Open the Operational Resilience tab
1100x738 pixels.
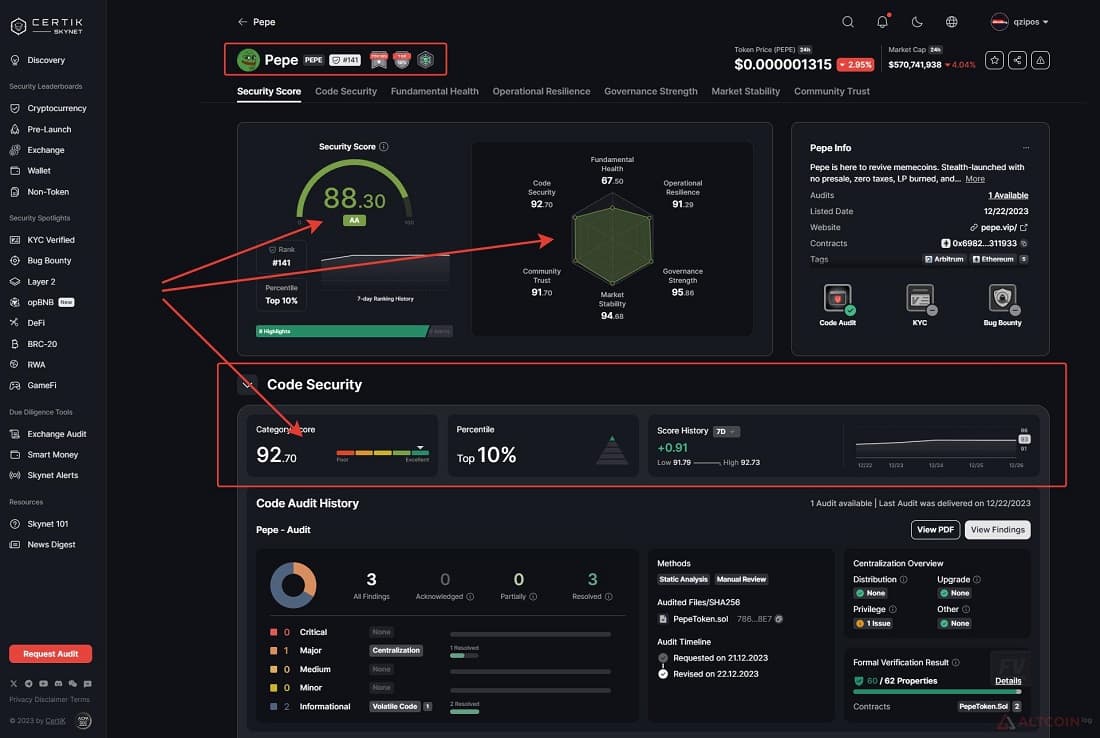tap(541, 91)
